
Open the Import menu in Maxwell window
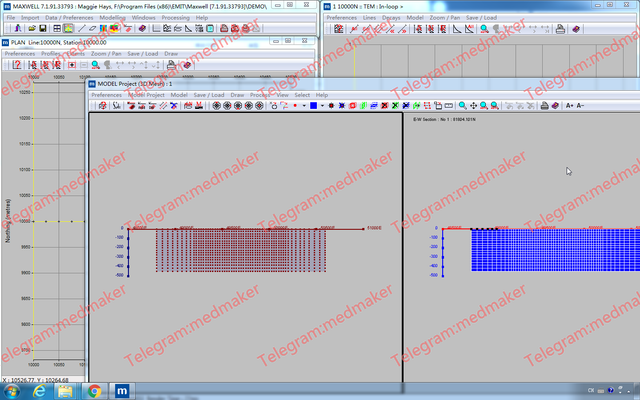[30, 18]
